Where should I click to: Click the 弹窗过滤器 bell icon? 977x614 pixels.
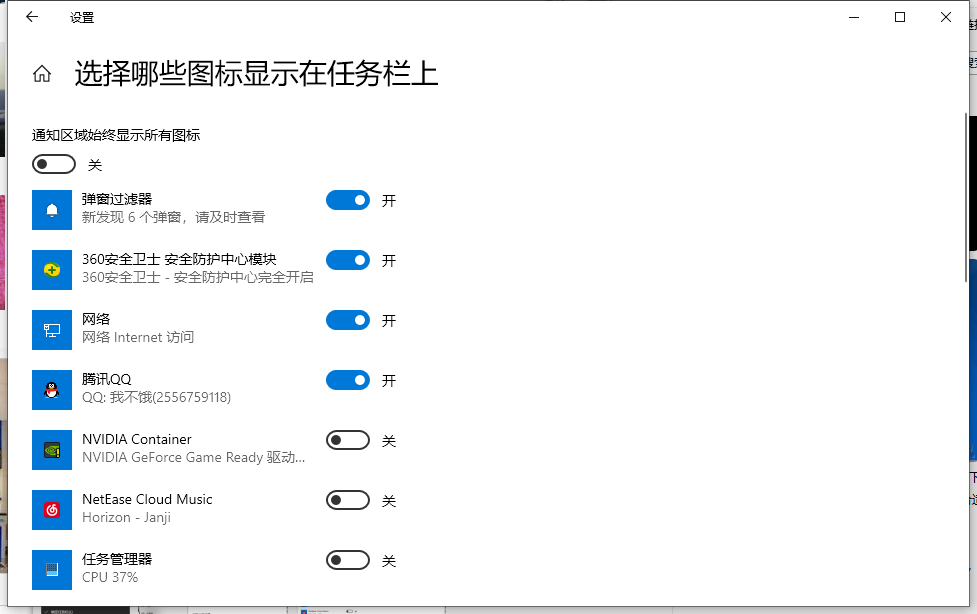tap(52, 209)
